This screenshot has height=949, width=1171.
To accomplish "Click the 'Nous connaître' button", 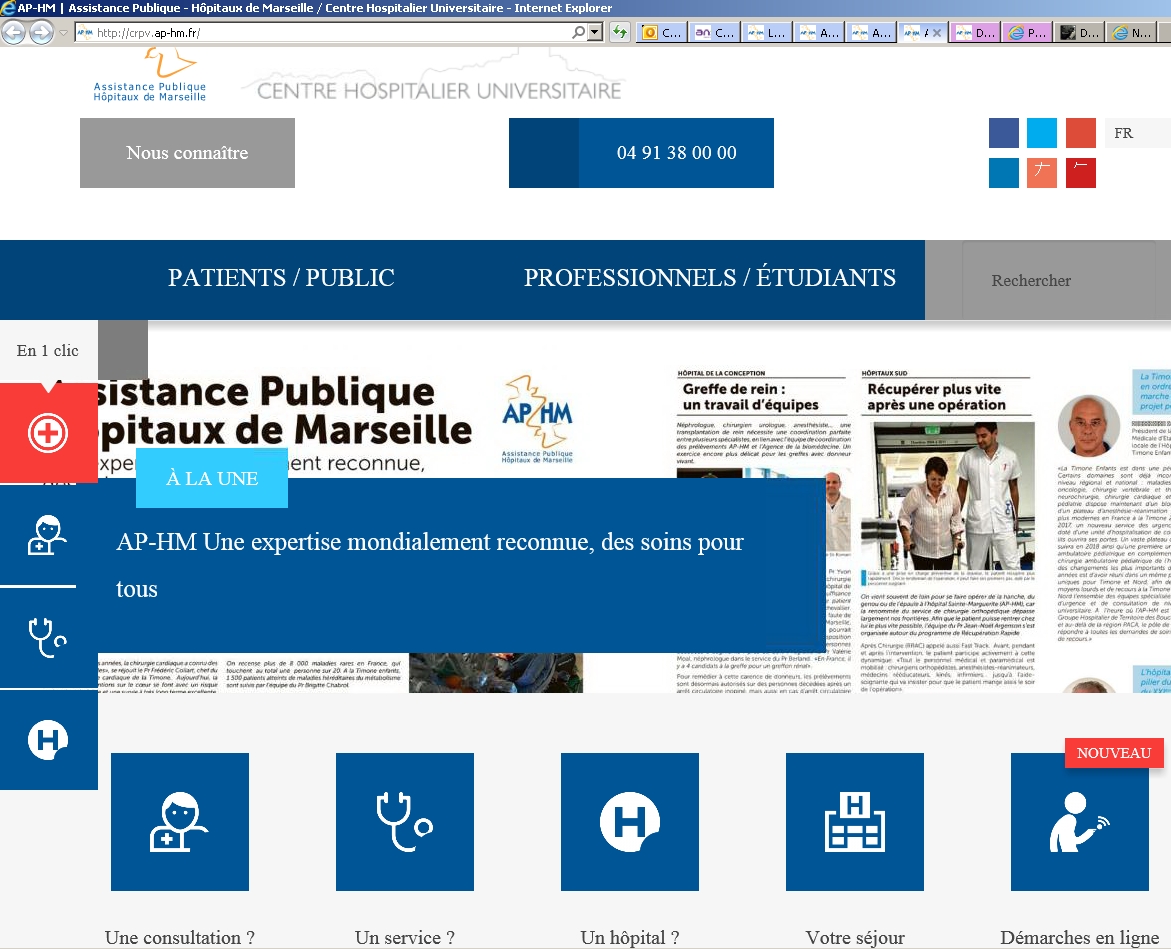I will pos(187,153).
